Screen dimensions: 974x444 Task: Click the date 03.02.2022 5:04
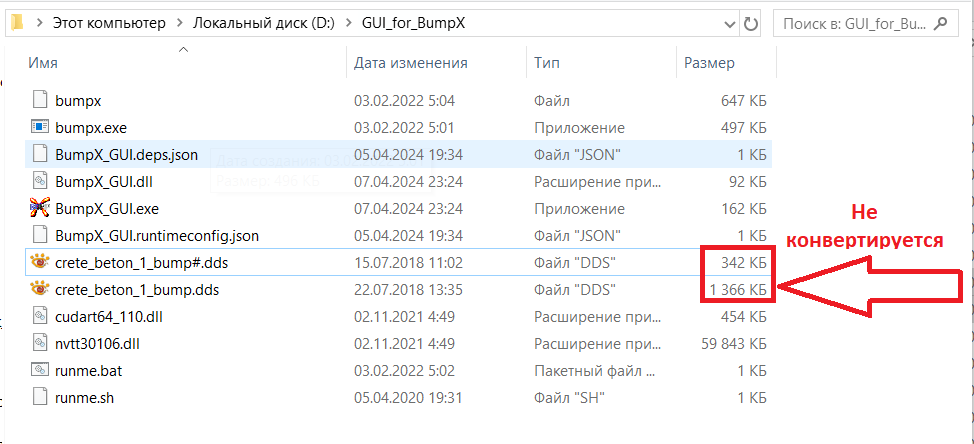404,100
